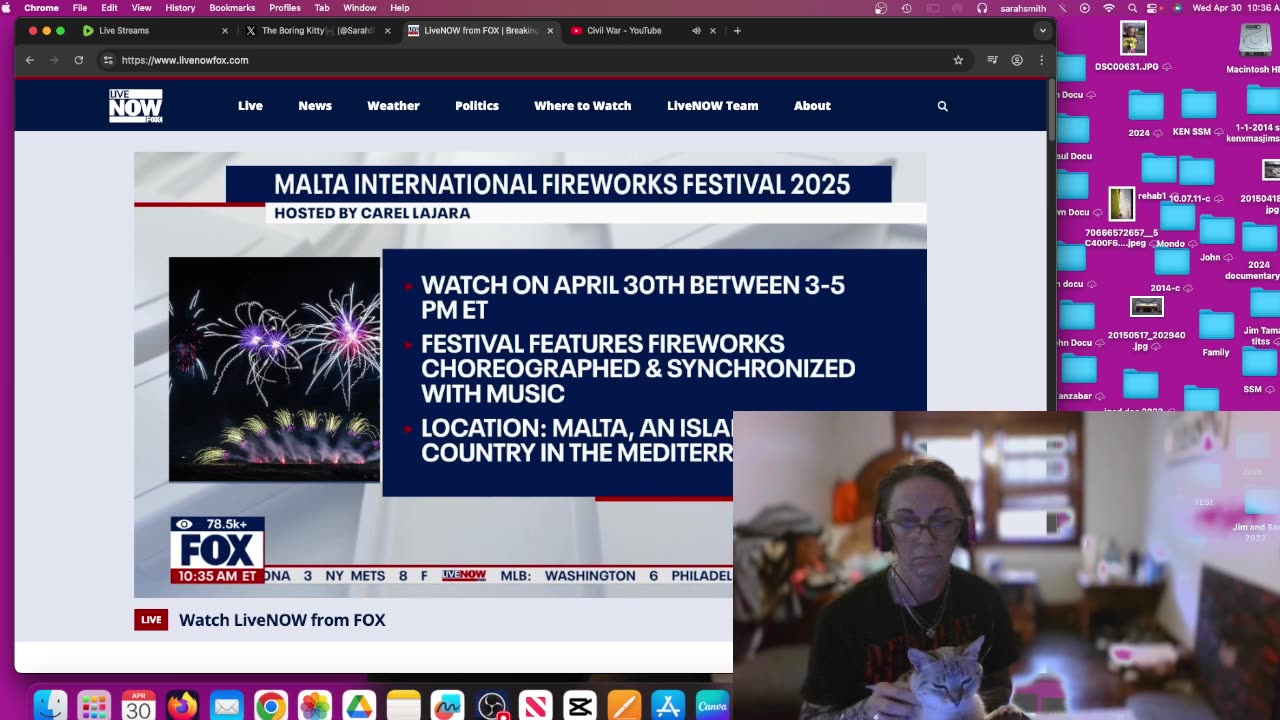Open the View menu
The width and height of the screenshot is (1280, 720).
pyautogui.click(x=142, y=8)
